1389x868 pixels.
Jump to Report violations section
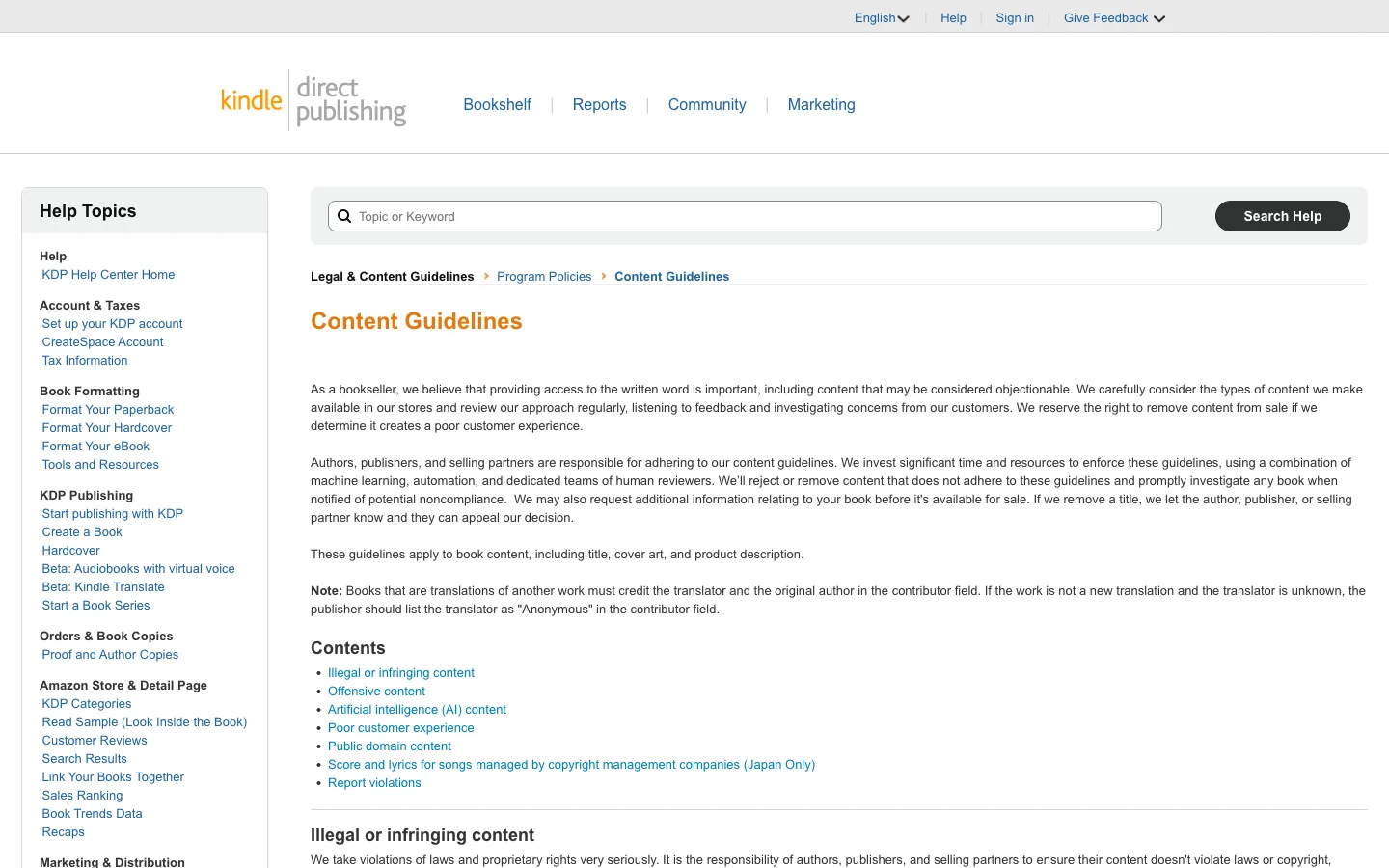pyautogui.click(x=374, y=783)
